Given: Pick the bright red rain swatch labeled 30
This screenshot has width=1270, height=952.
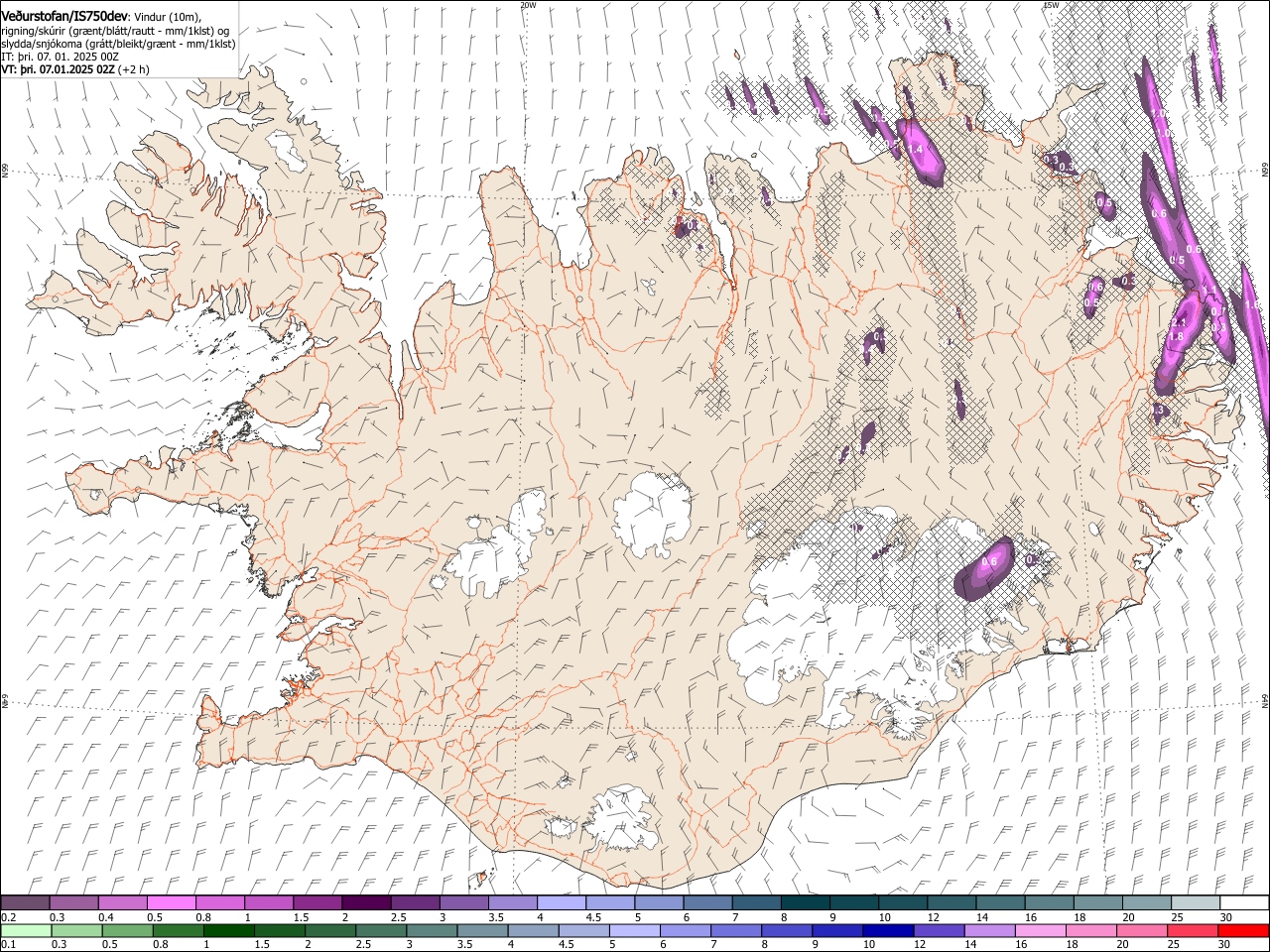Looking at the screenshot, I should click(1243, 931).
